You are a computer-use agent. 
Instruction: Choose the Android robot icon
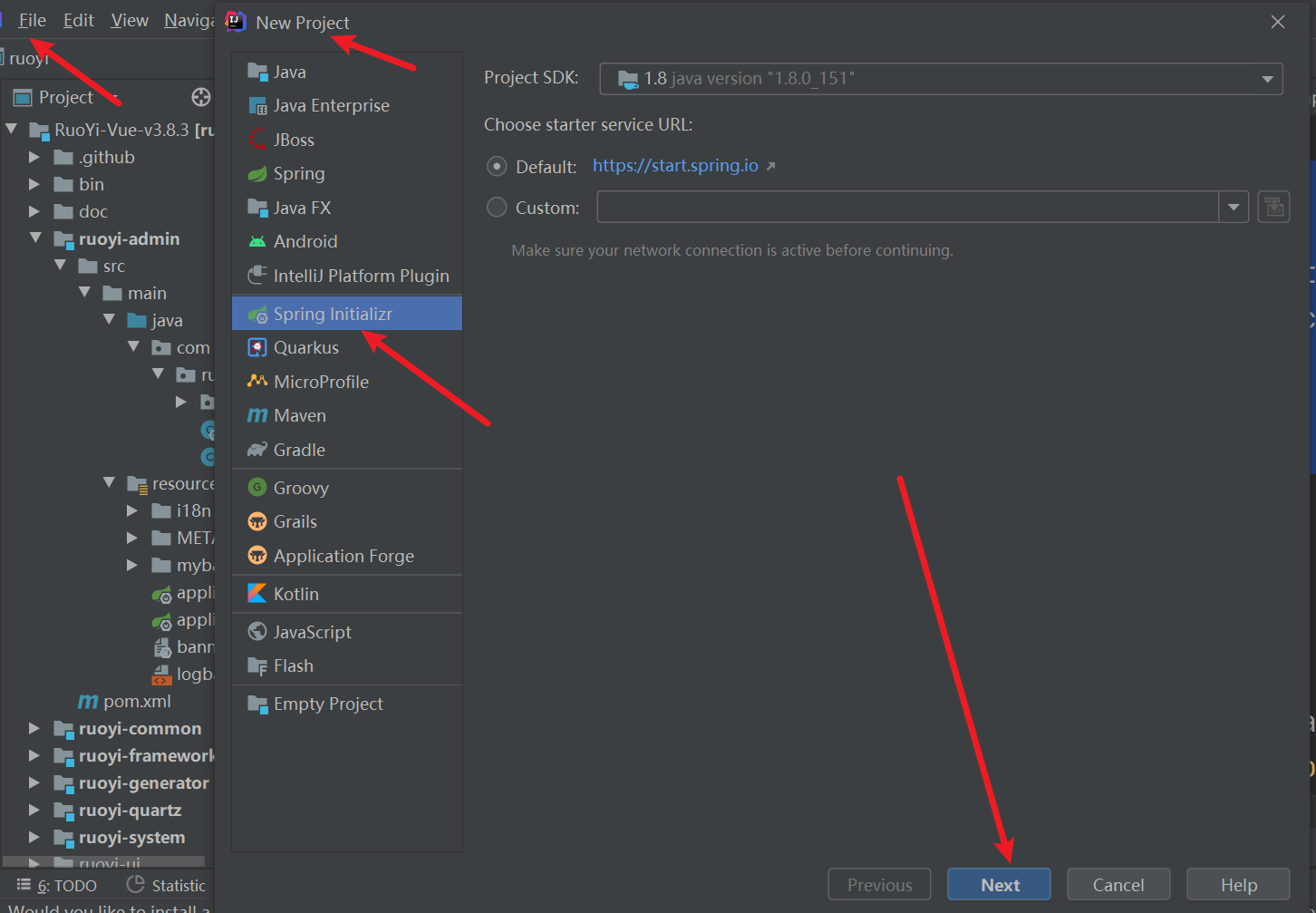[257, 242]
